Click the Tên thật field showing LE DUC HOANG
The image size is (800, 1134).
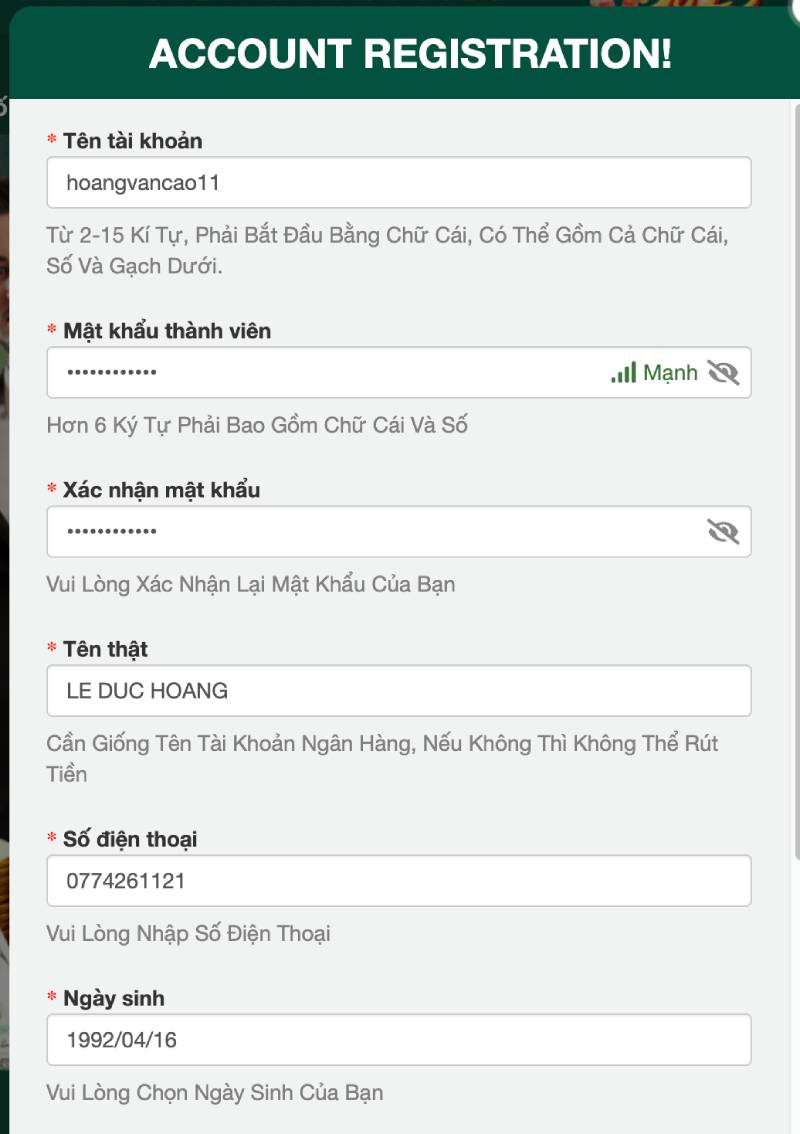398,690
